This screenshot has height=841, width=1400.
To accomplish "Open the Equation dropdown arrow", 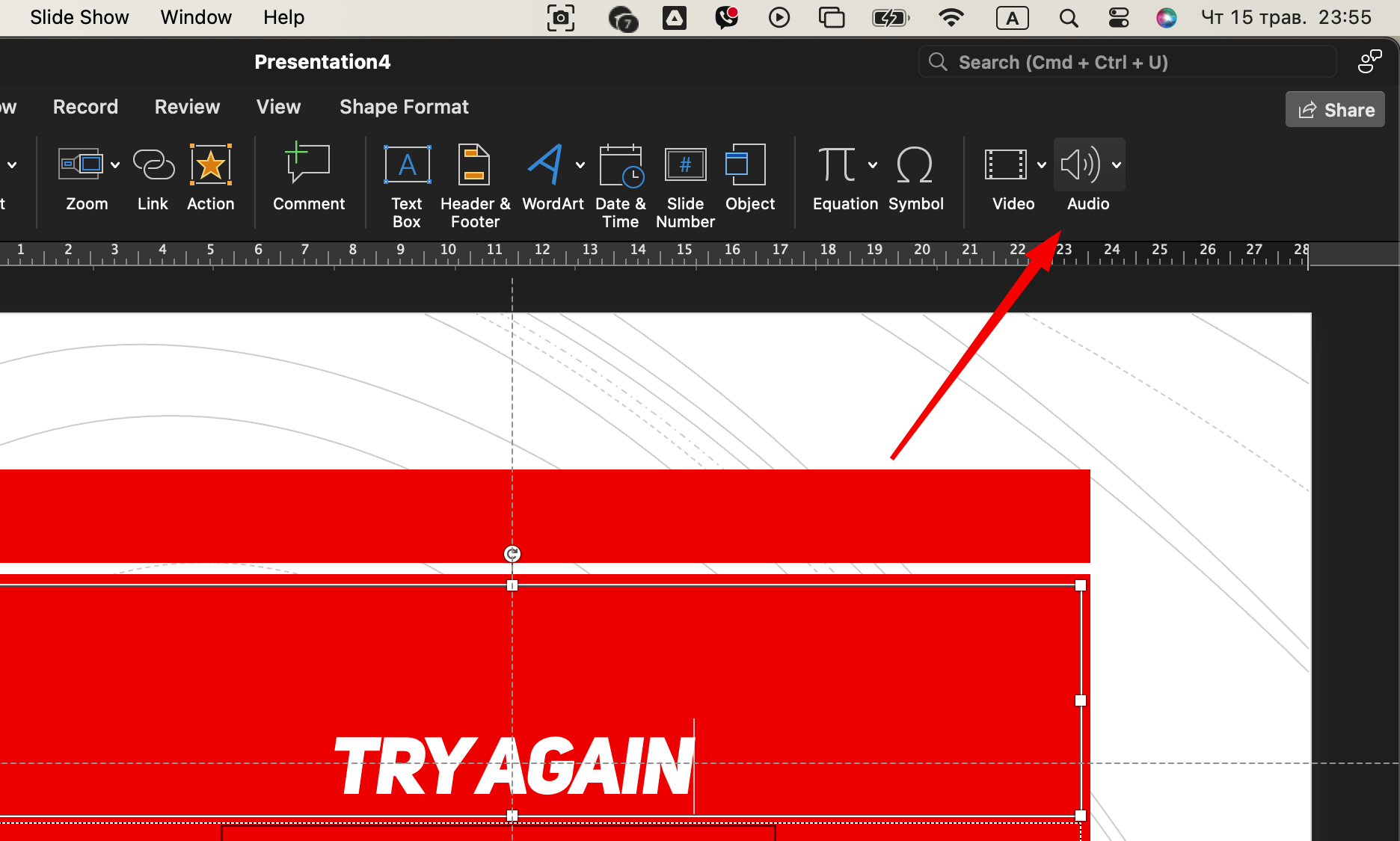I will [873, 165].
